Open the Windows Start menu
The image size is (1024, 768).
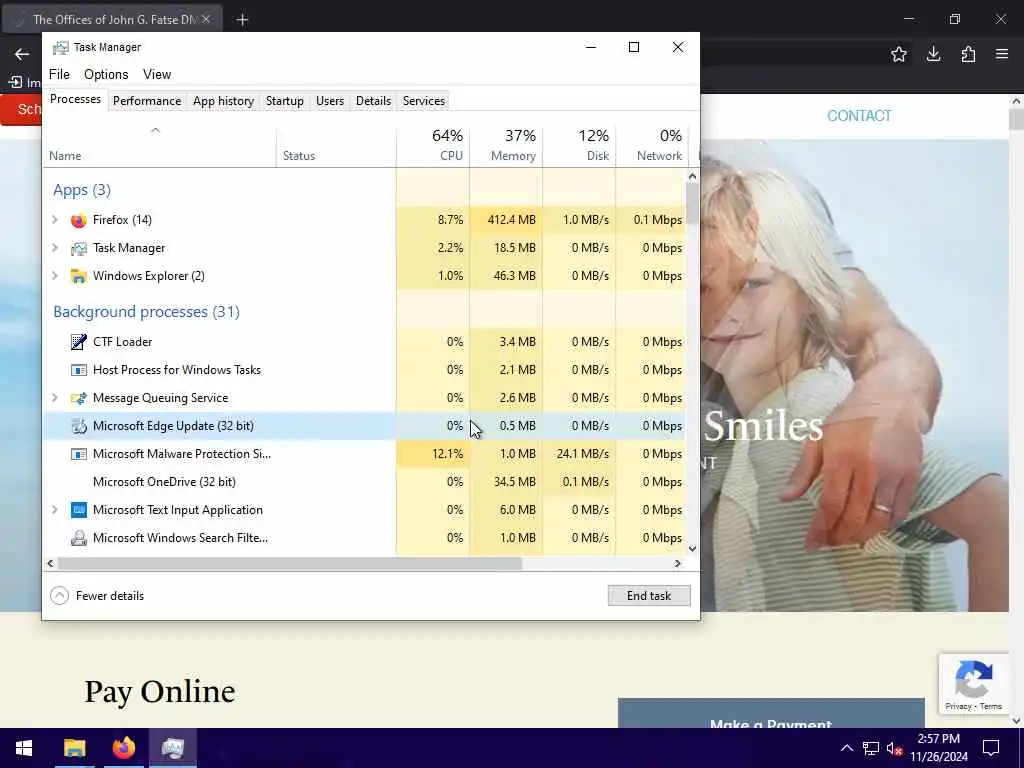[24, 748]
